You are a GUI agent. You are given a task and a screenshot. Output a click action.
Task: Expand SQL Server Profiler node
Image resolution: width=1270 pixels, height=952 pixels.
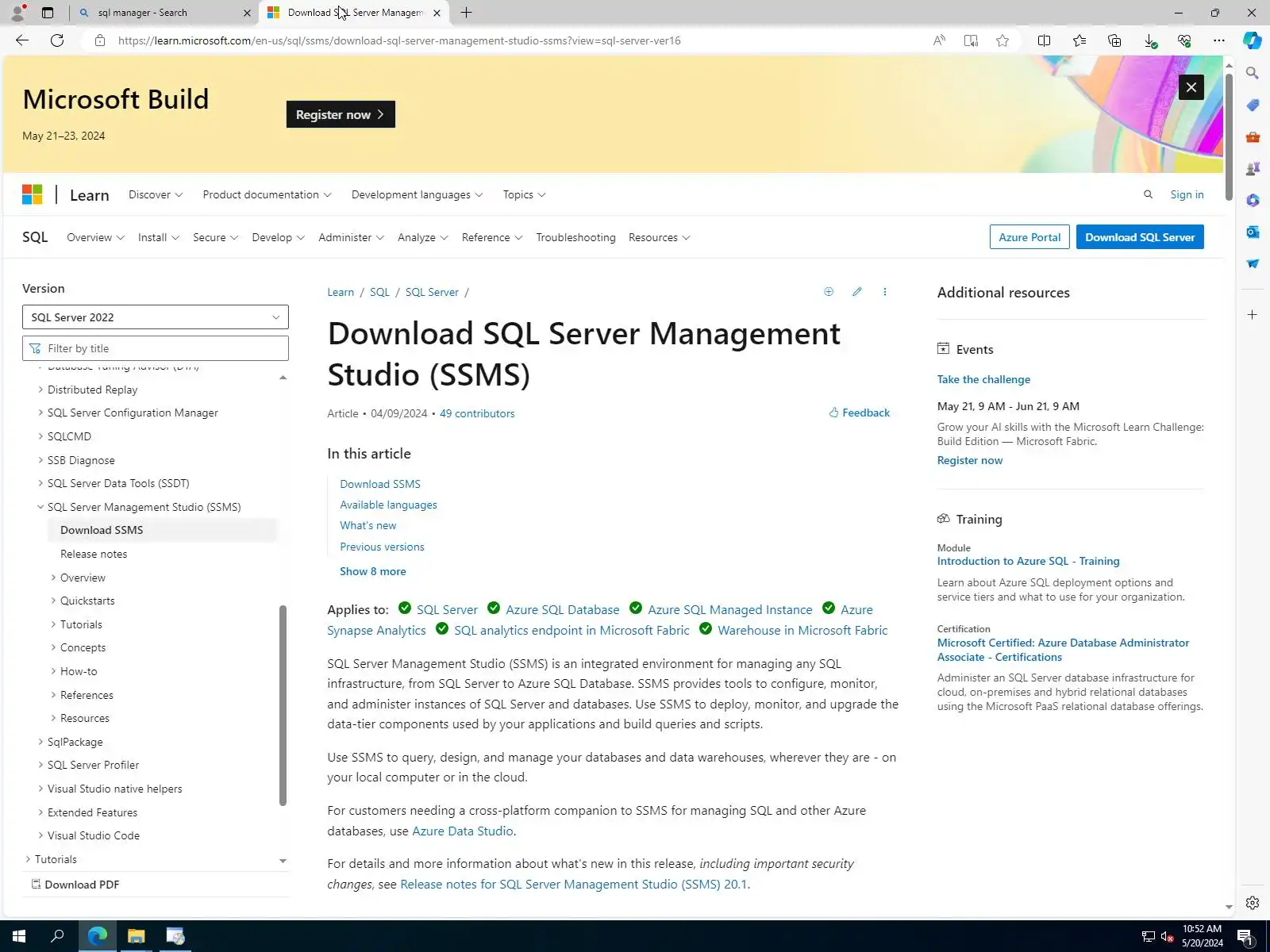click(40, 765)
